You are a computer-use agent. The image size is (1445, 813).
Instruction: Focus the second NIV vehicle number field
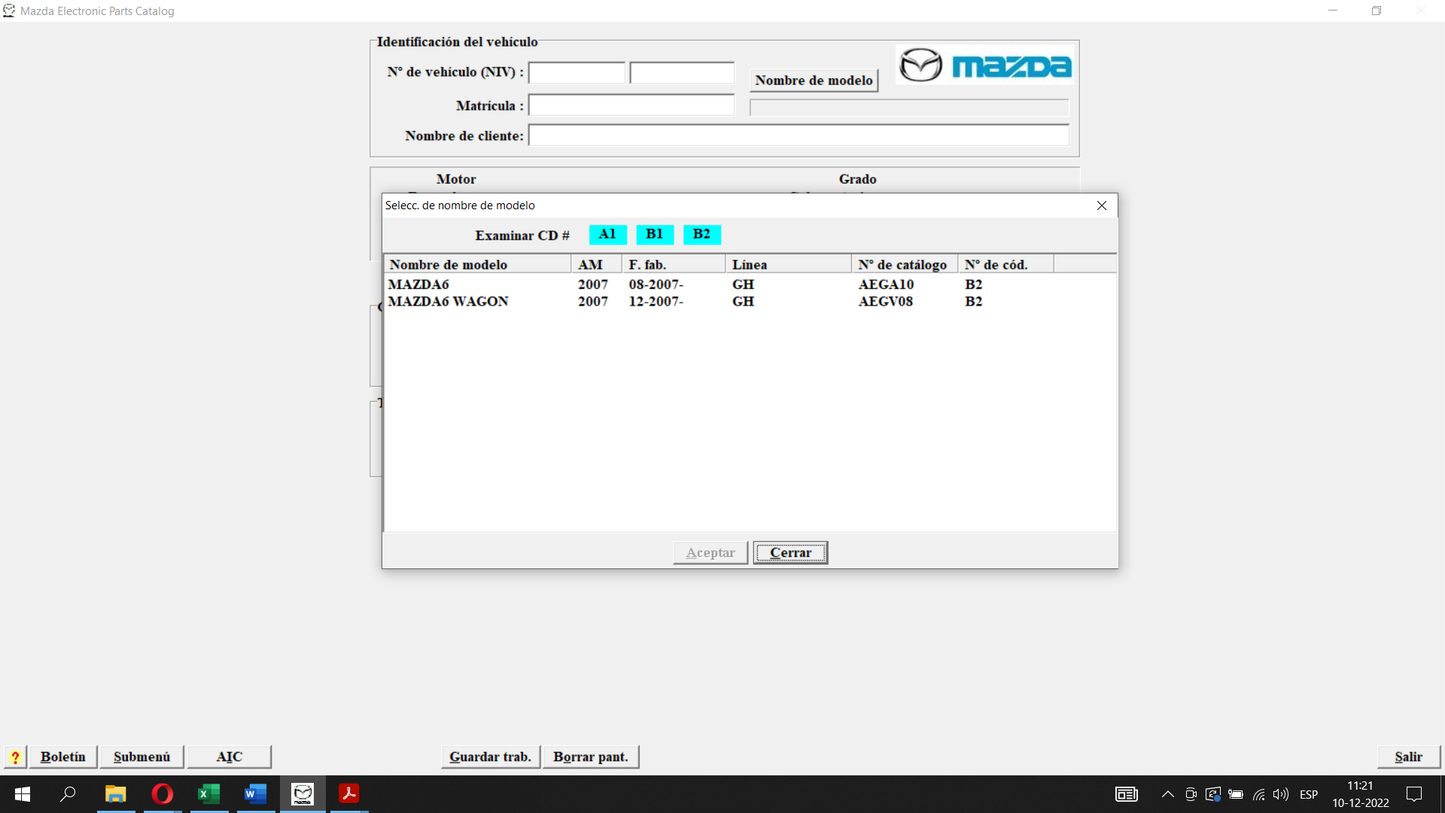click(x=682, y=72)
